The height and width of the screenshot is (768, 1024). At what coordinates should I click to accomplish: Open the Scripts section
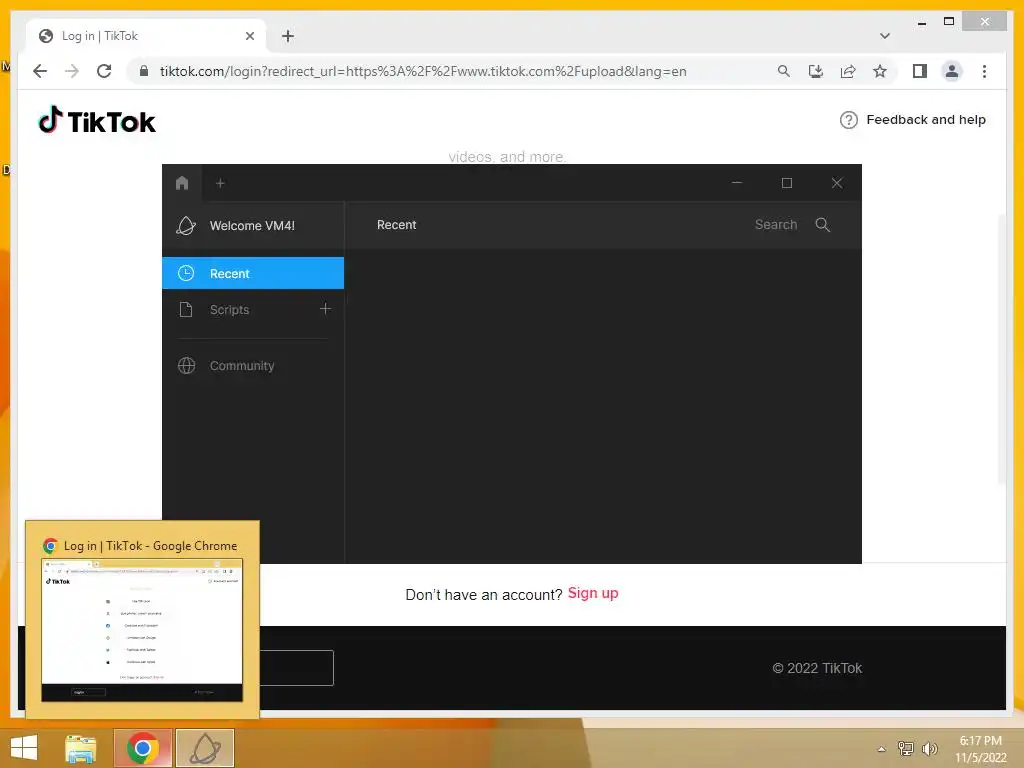click(x=229, y=310)
